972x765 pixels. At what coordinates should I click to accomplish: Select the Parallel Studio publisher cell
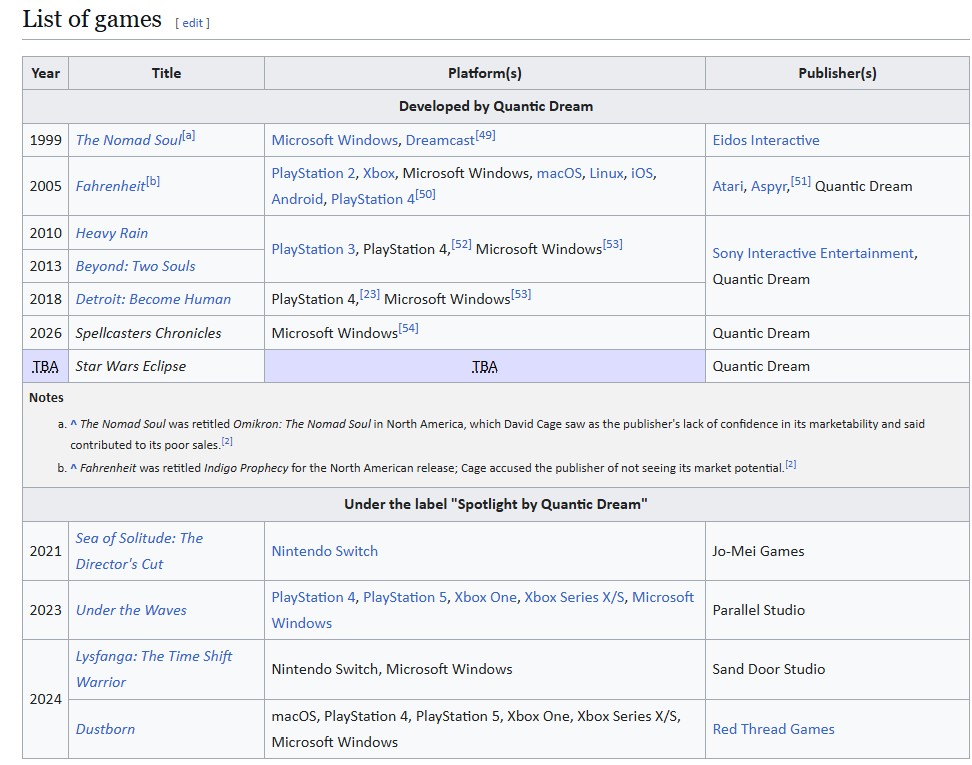(837, 610)
